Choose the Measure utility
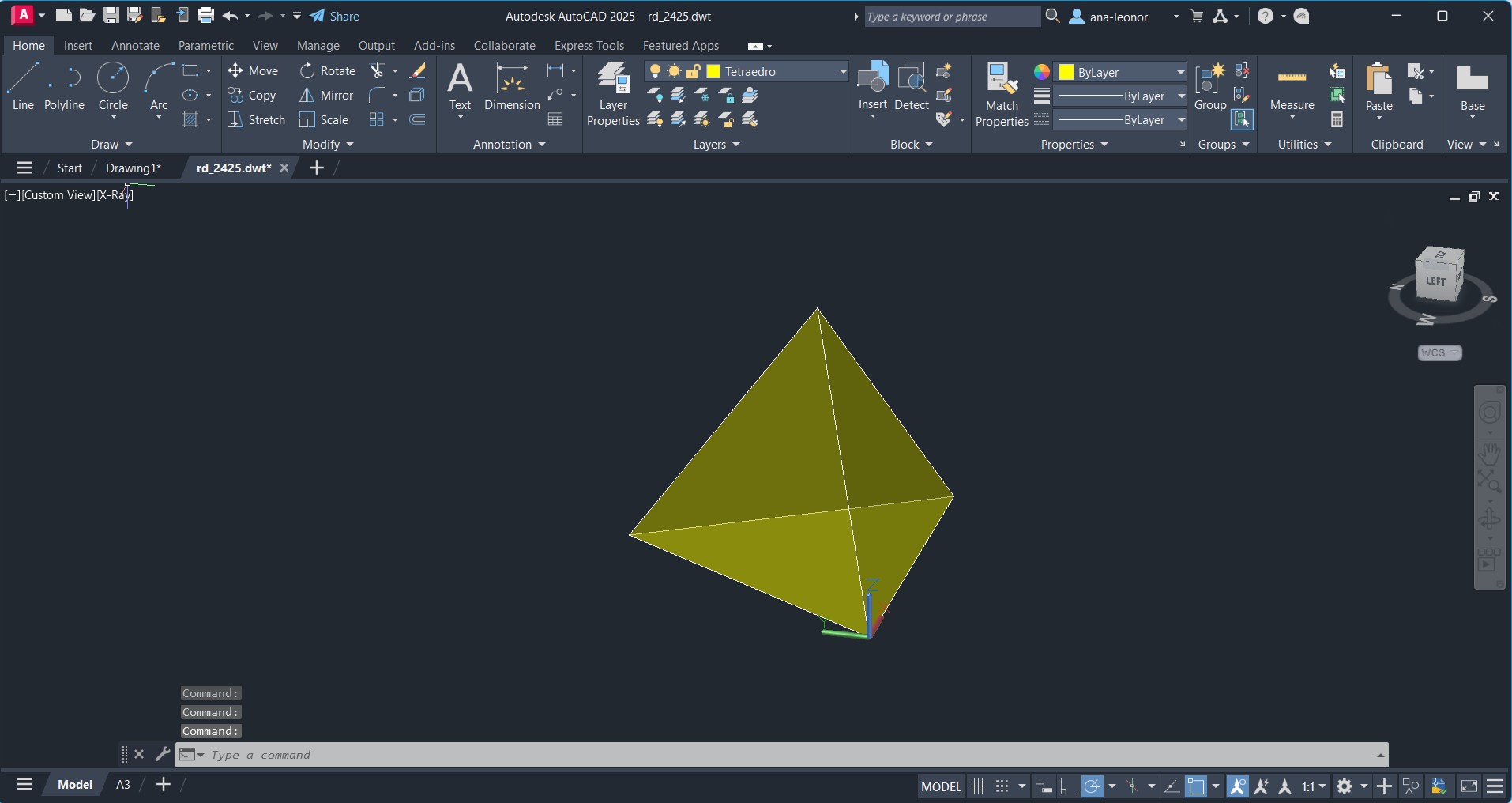The width and height of the screenshot is (1512, 803). 1292,87
